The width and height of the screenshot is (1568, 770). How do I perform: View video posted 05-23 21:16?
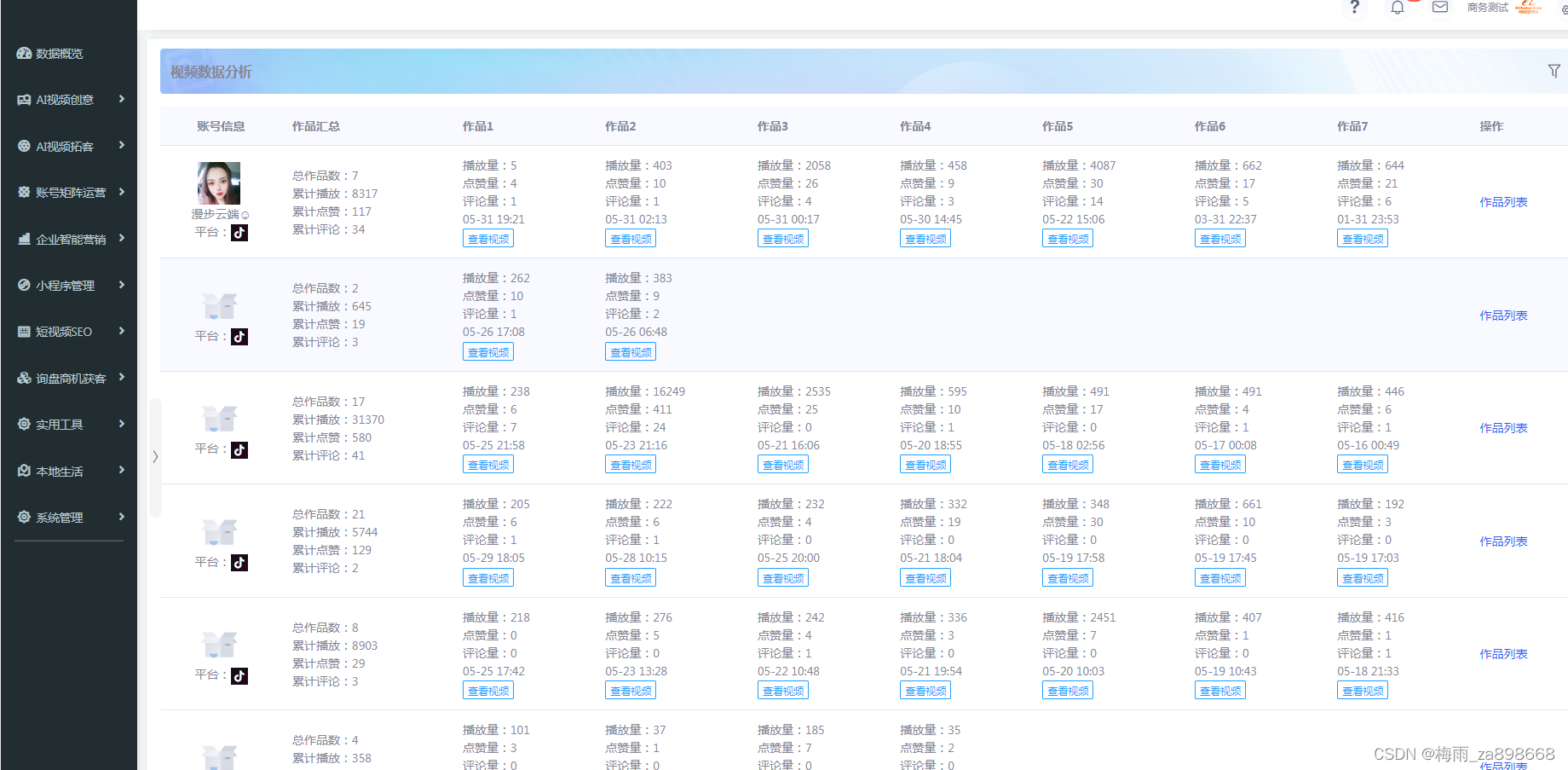(x=631, y=465)
